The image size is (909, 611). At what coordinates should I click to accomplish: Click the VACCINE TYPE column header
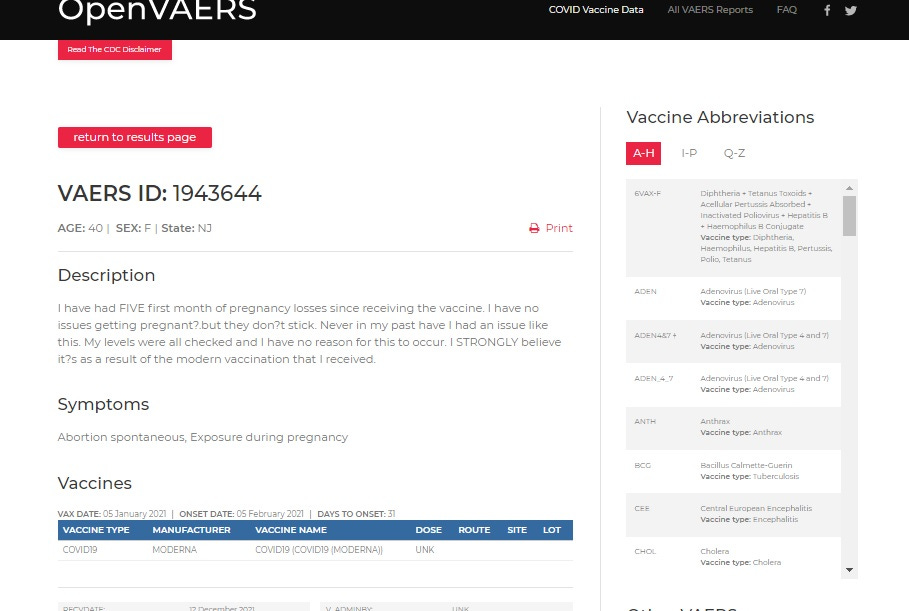[96, 530]
